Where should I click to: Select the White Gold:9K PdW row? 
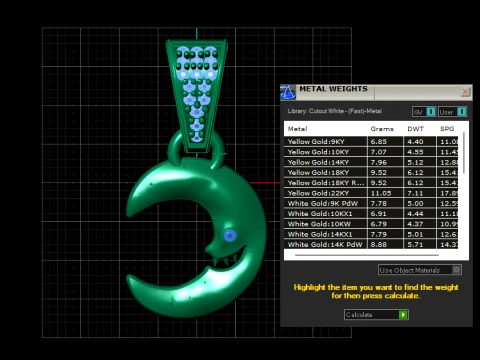371,204
